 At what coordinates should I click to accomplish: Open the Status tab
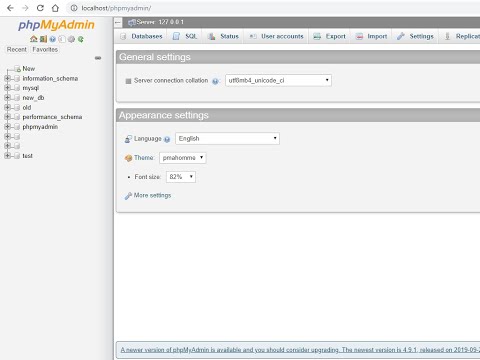coord(223,36)
